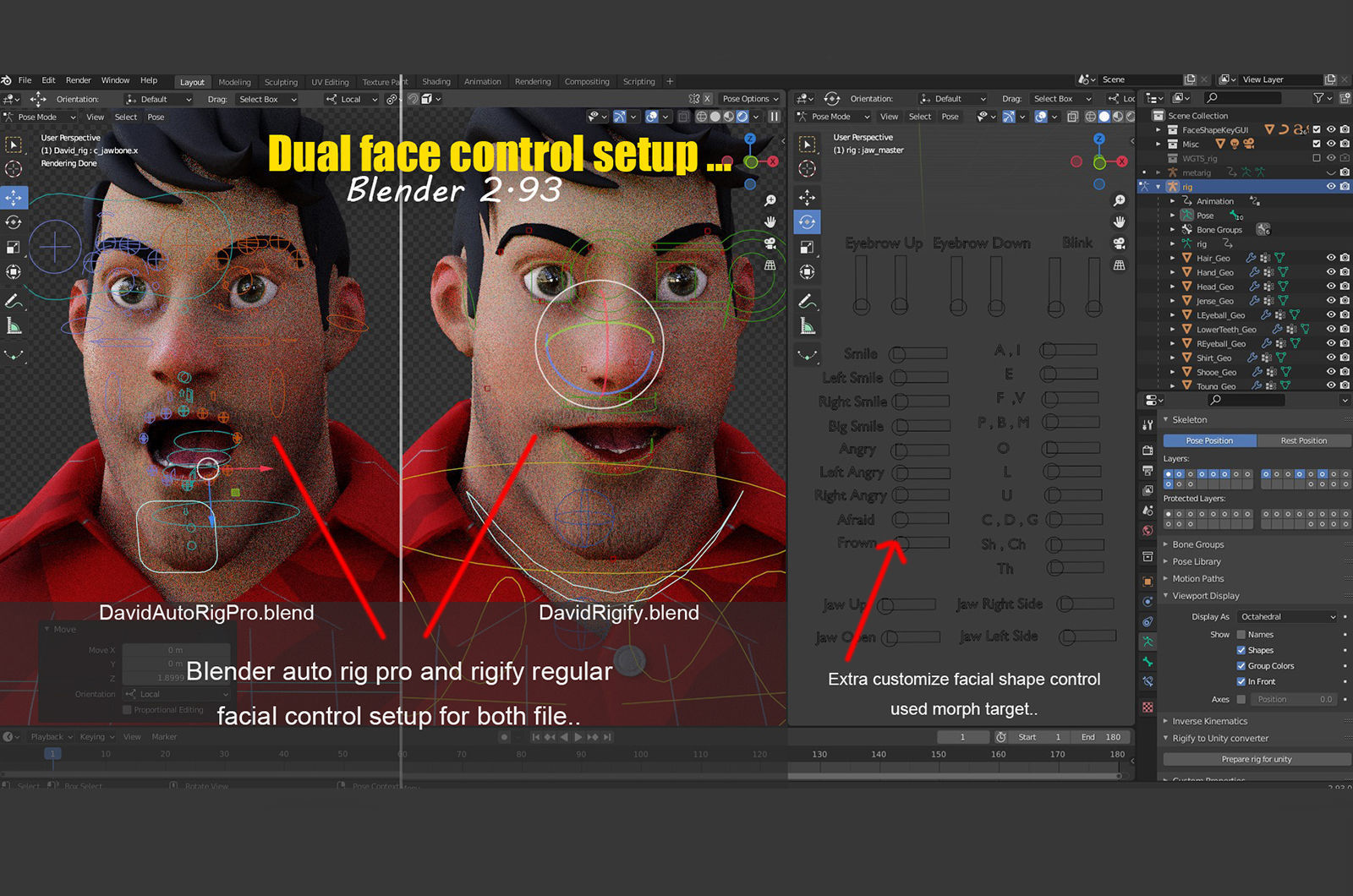This screenshot has width=1353, height=896.
Task: Switch to the Modeling workspace tab
Action: pyautogui.click(x=234, y=82)
